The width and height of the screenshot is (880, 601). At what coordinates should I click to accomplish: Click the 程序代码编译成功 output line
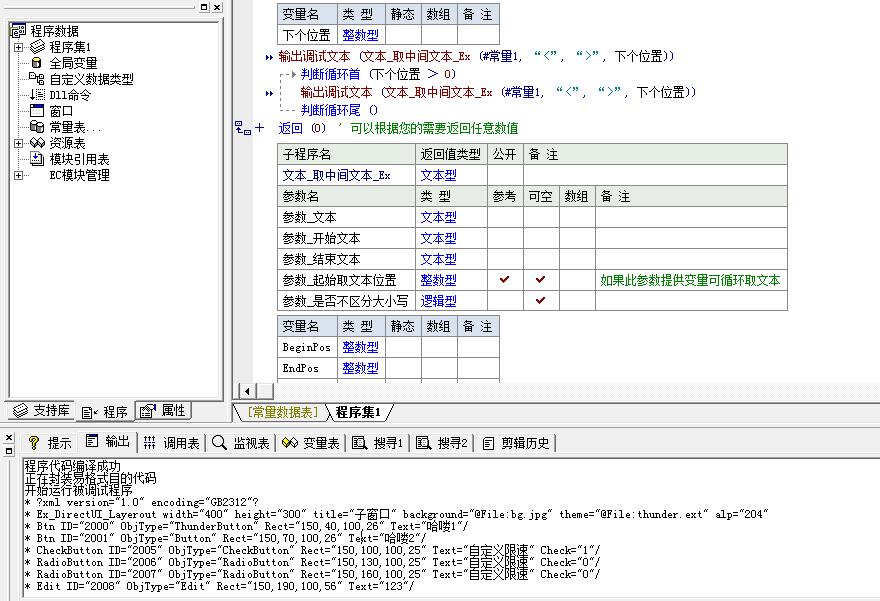[72, 466]
